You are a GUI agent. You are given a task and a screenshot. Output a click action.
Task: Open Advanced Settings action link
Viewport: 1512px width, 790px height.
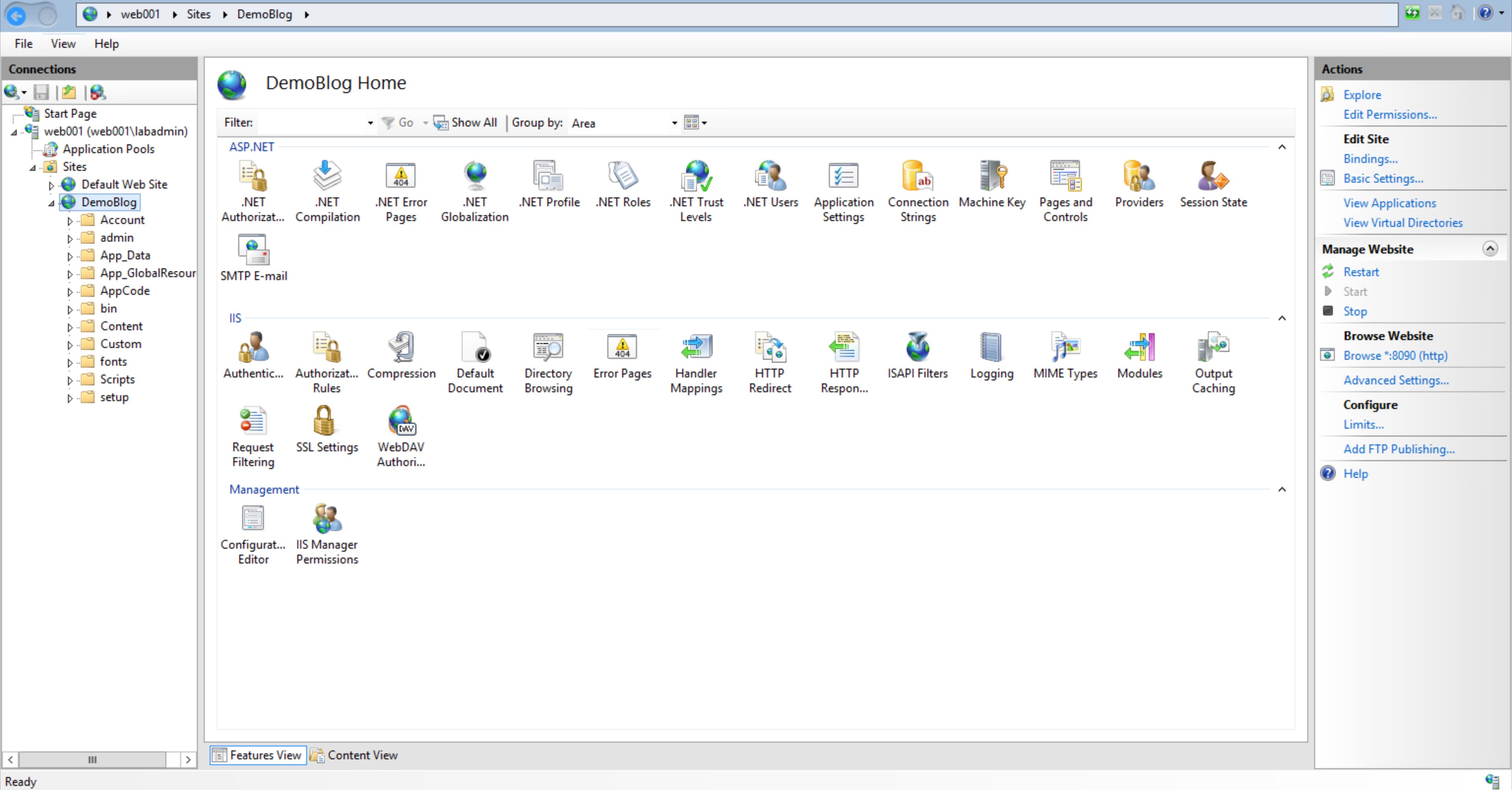1396,380
